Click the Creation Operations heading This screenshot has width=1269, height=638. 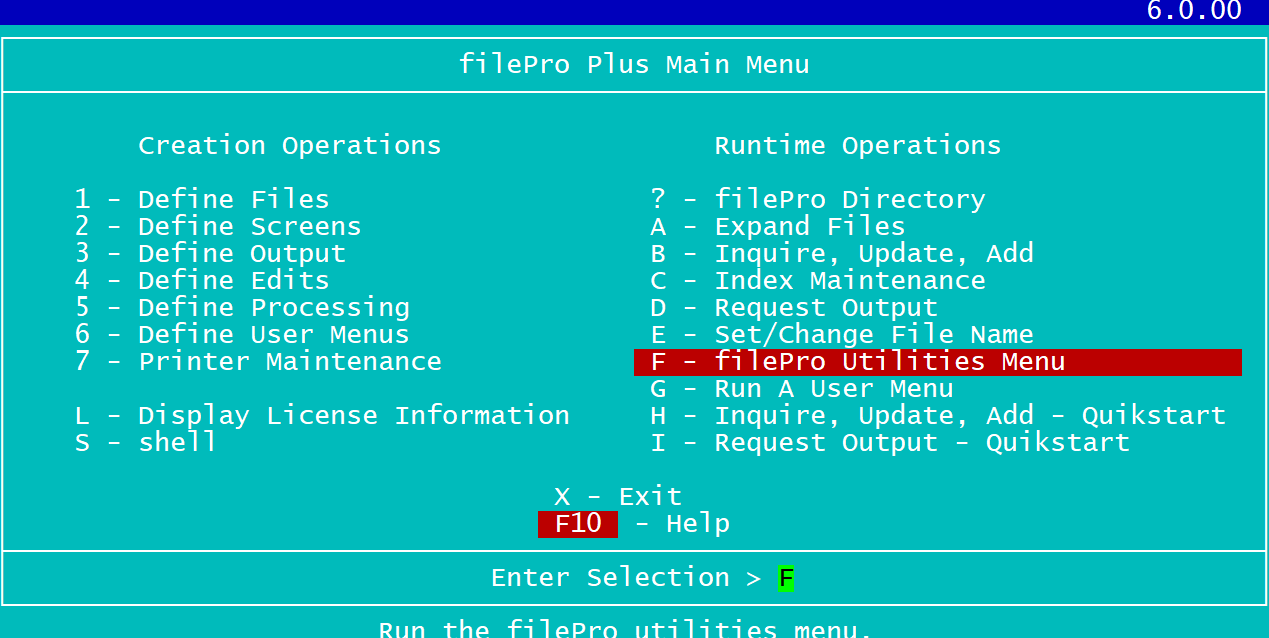(290, 145)
